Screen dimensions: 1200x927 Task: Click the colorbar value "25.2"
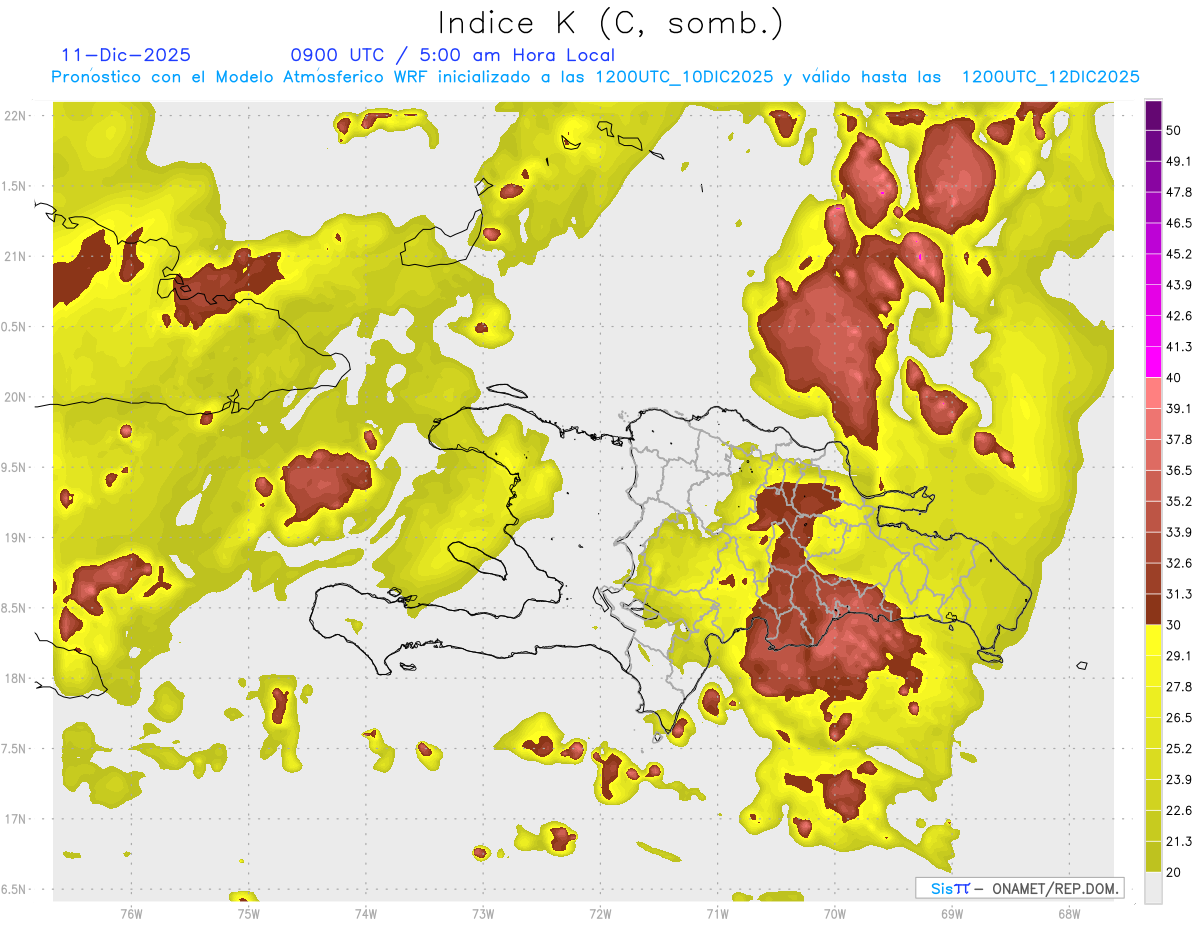coord(1179,748)
